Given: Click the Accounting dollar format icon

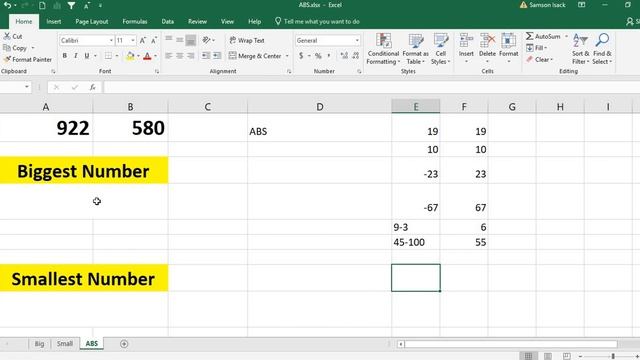Looking at the screenshot, I should (301, 56).
